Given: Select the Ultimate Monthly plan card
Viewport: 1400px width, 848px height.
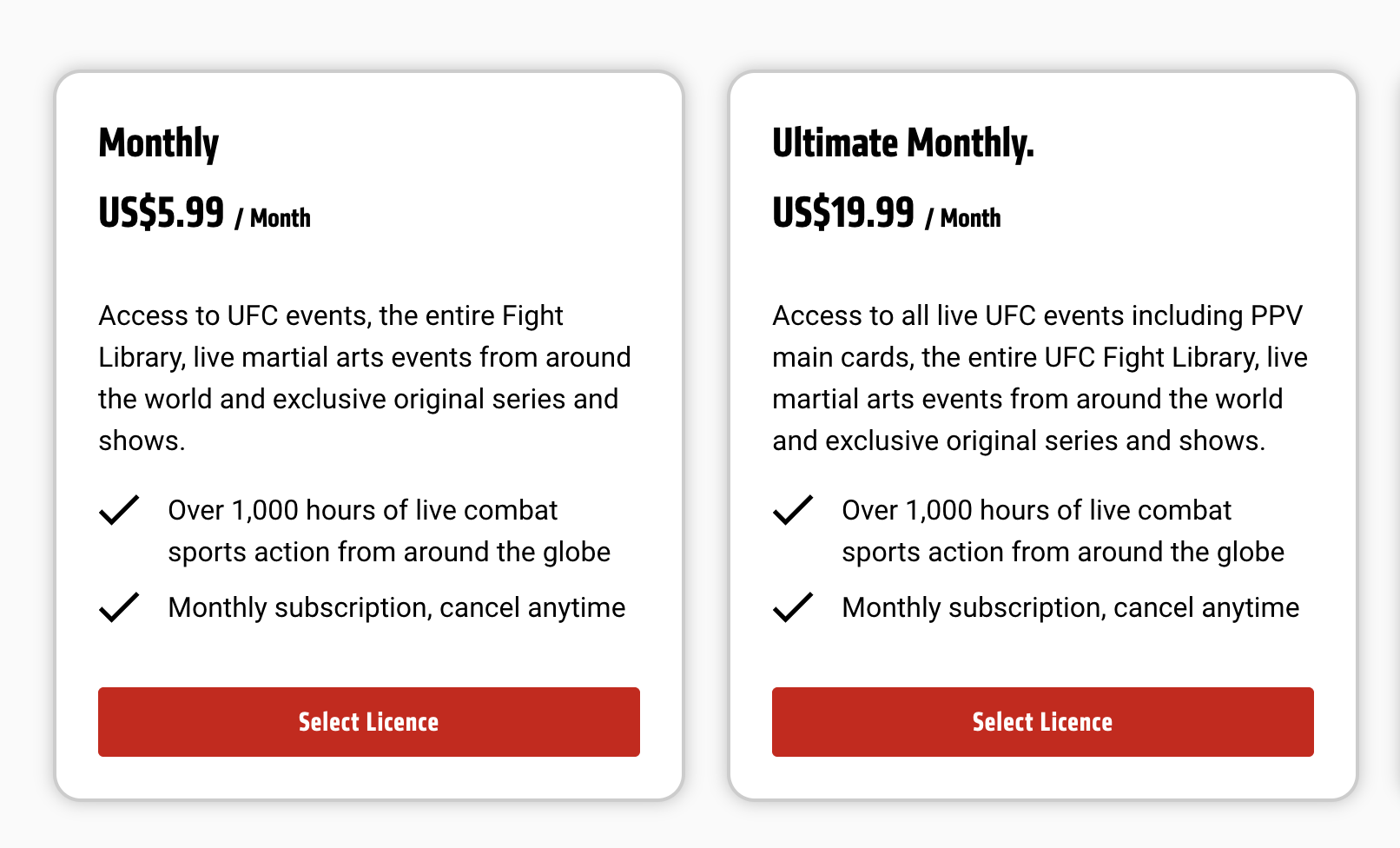Looking at the screenshot, I should pos(1043,435).
